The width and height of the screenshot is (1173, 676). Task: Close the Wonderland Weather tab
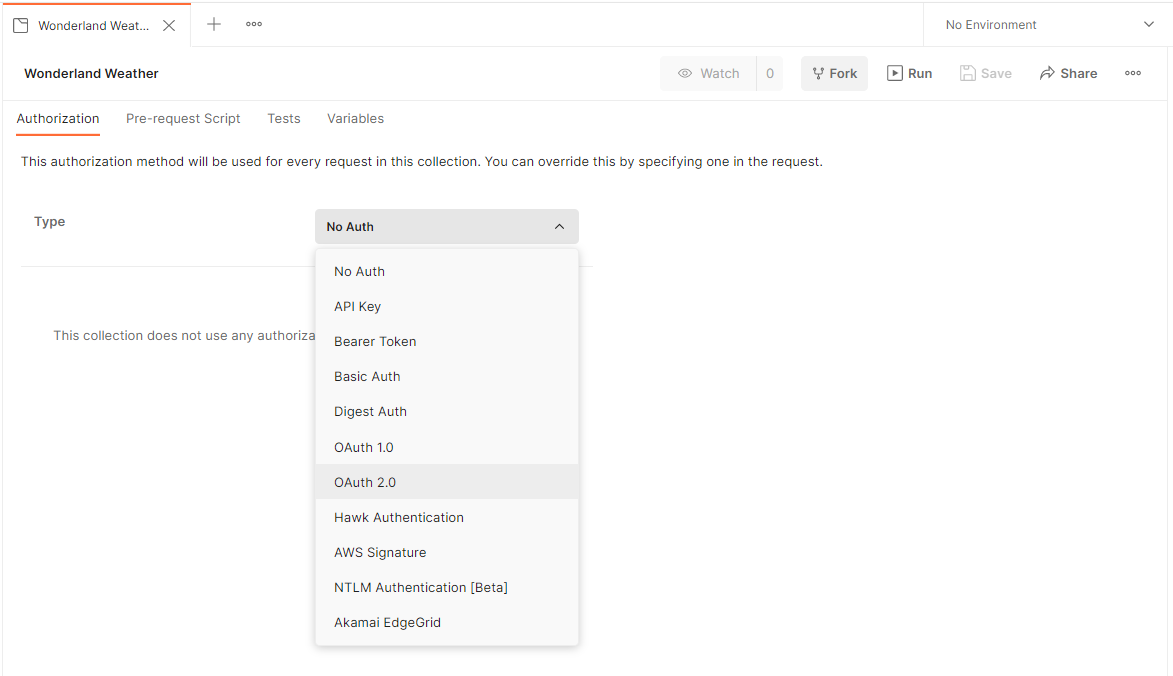coord(170,24)
